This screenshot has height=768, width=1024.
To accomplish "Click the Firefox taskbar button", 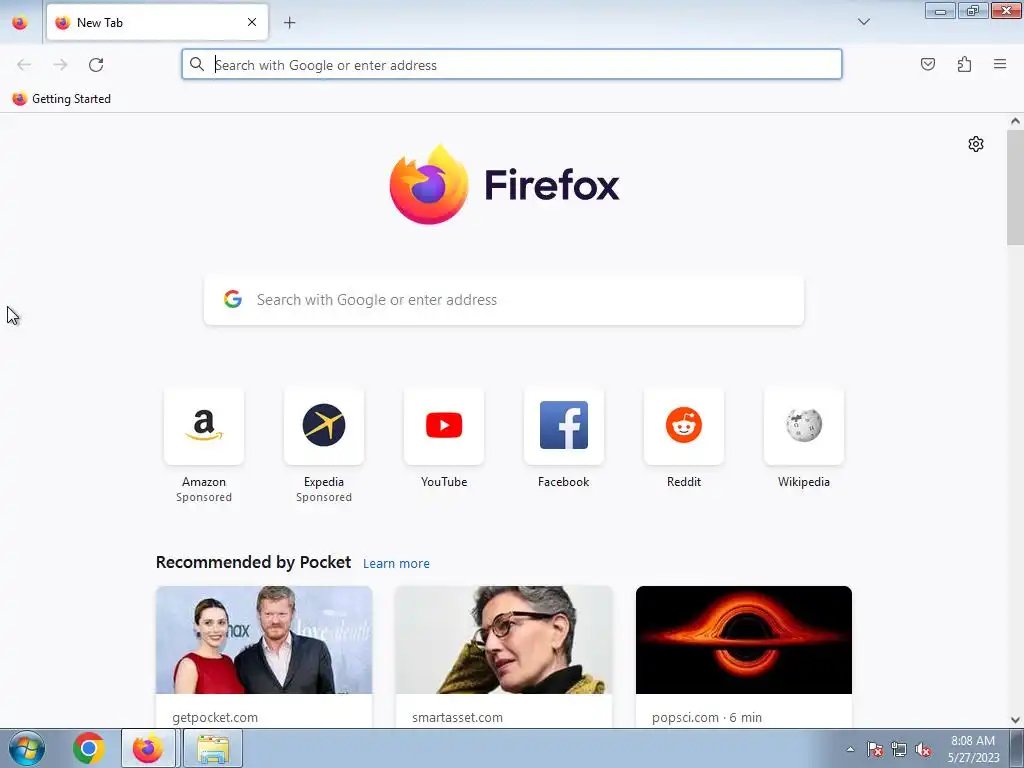I will 148,748.
